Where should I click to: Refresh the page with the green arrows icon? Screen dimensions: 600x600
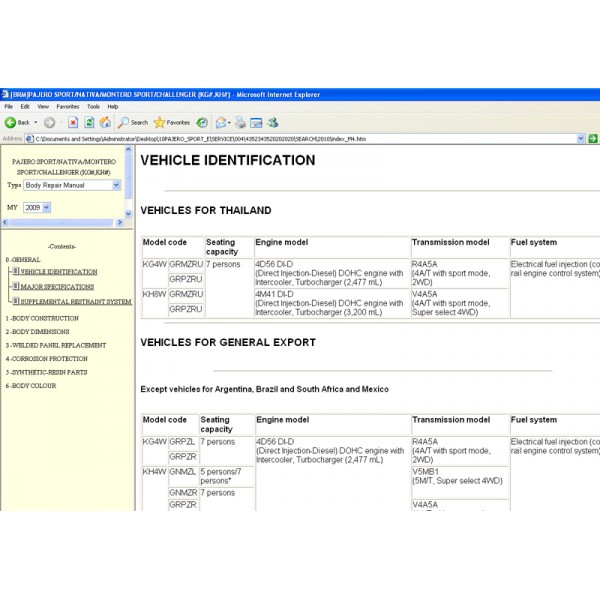(x=89, y=122)
